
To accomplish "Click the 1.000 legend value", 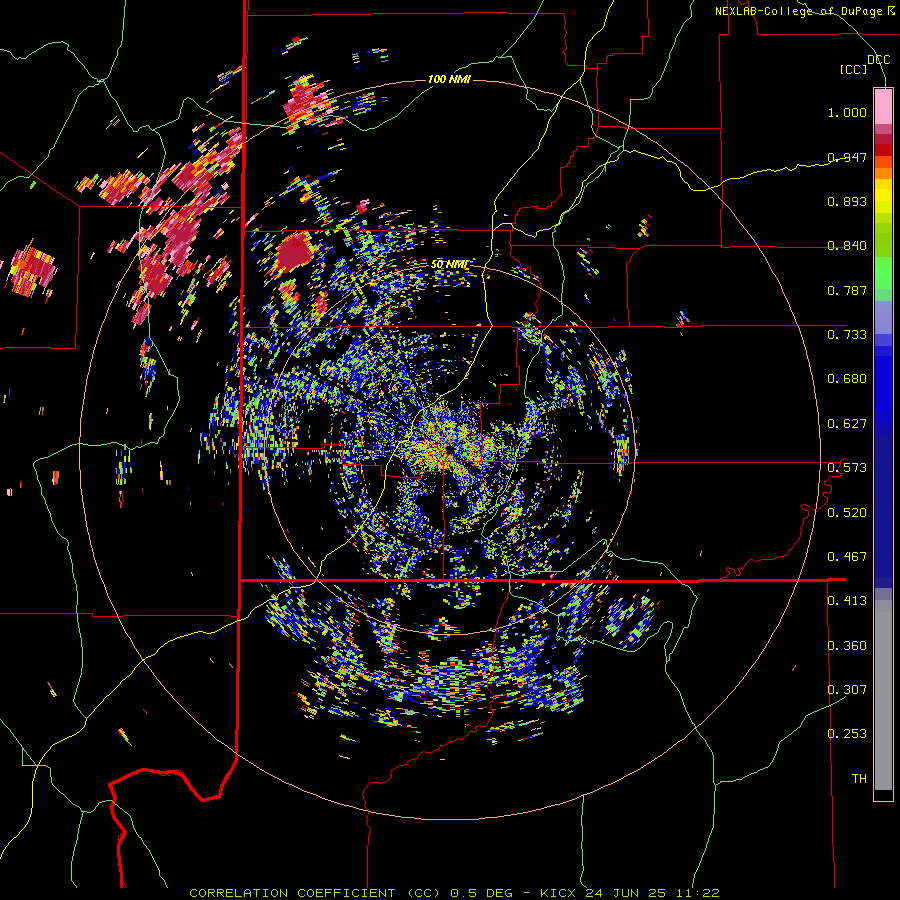I will [x=847, y=112].
